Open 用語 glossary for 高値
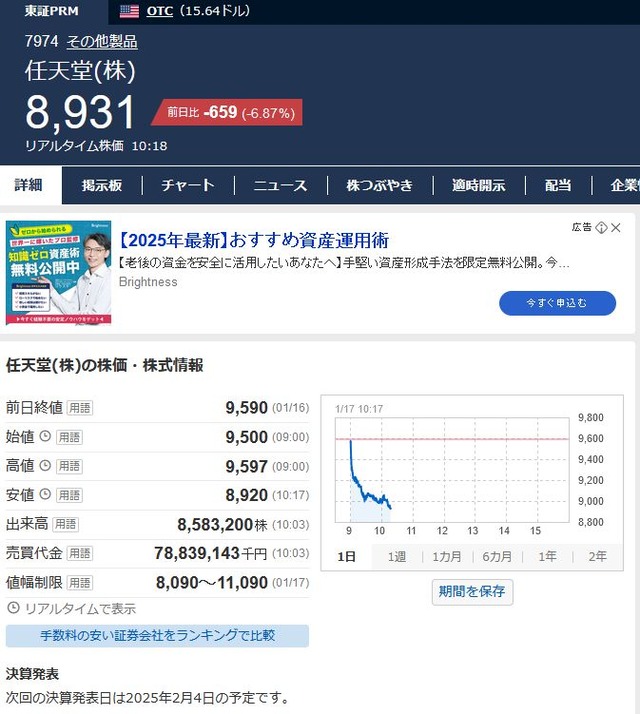640x714 pixels. coord(69,466)
